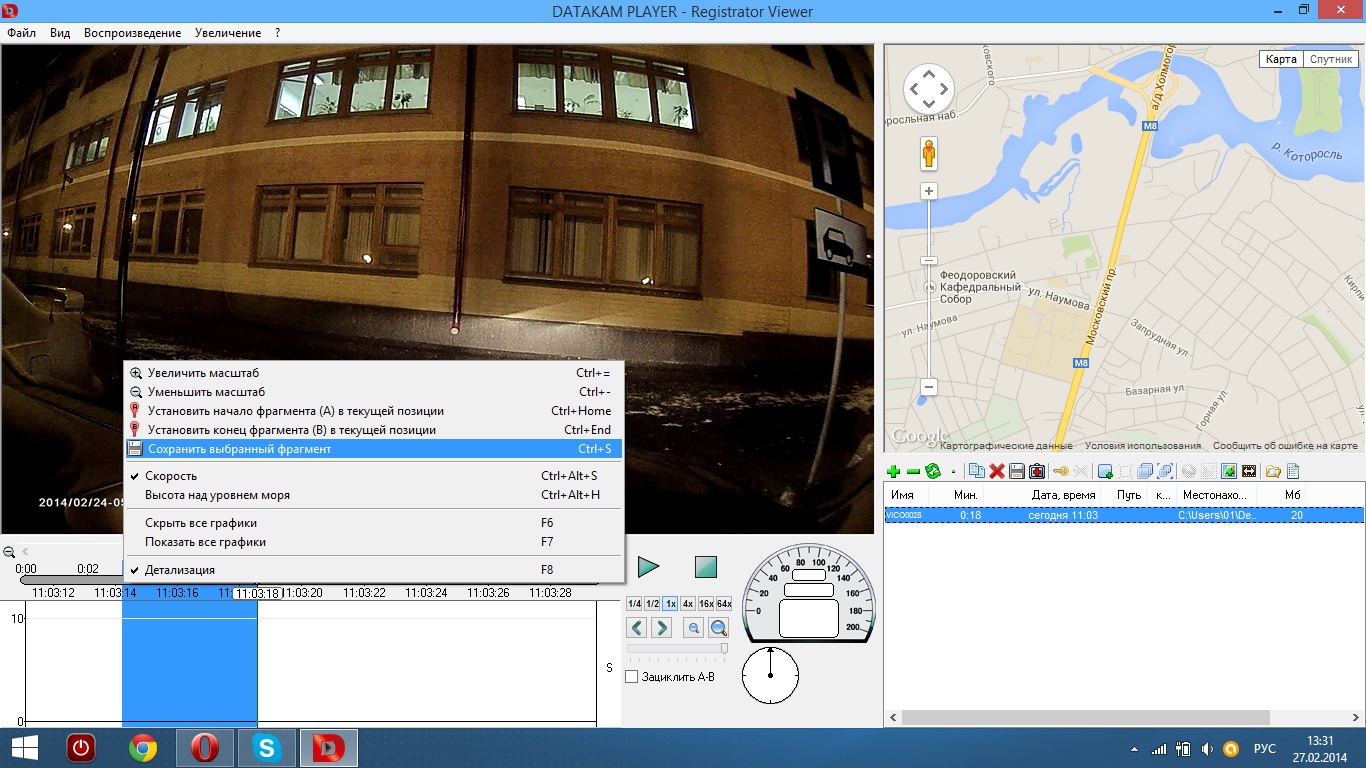
Task: Toggle the Скорость graph option
Action: coord(171,476)
